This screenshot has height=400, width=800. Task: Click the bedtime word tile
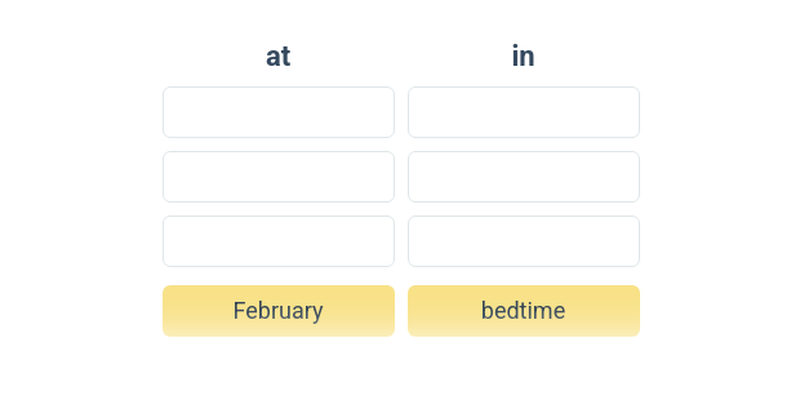pos(523,311)
